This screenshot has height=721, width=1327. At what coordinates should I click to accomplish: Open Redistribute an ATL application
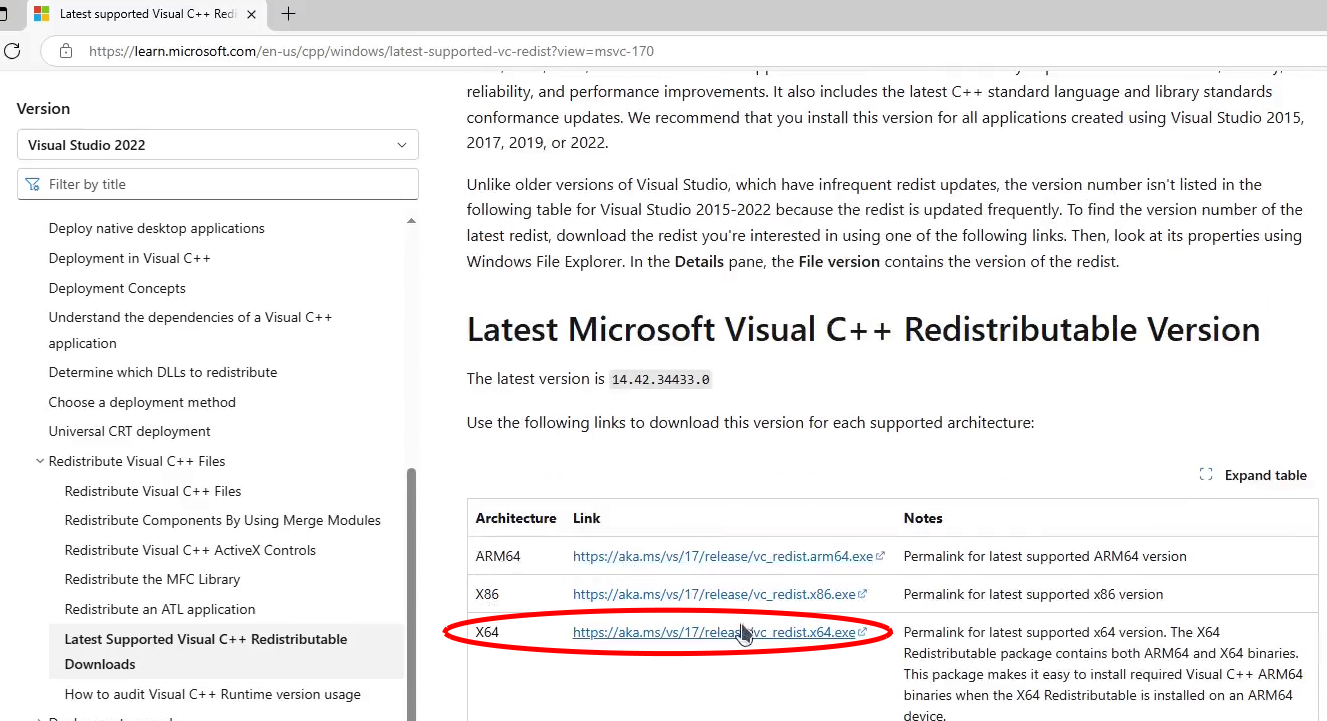(x=160, y=609)
